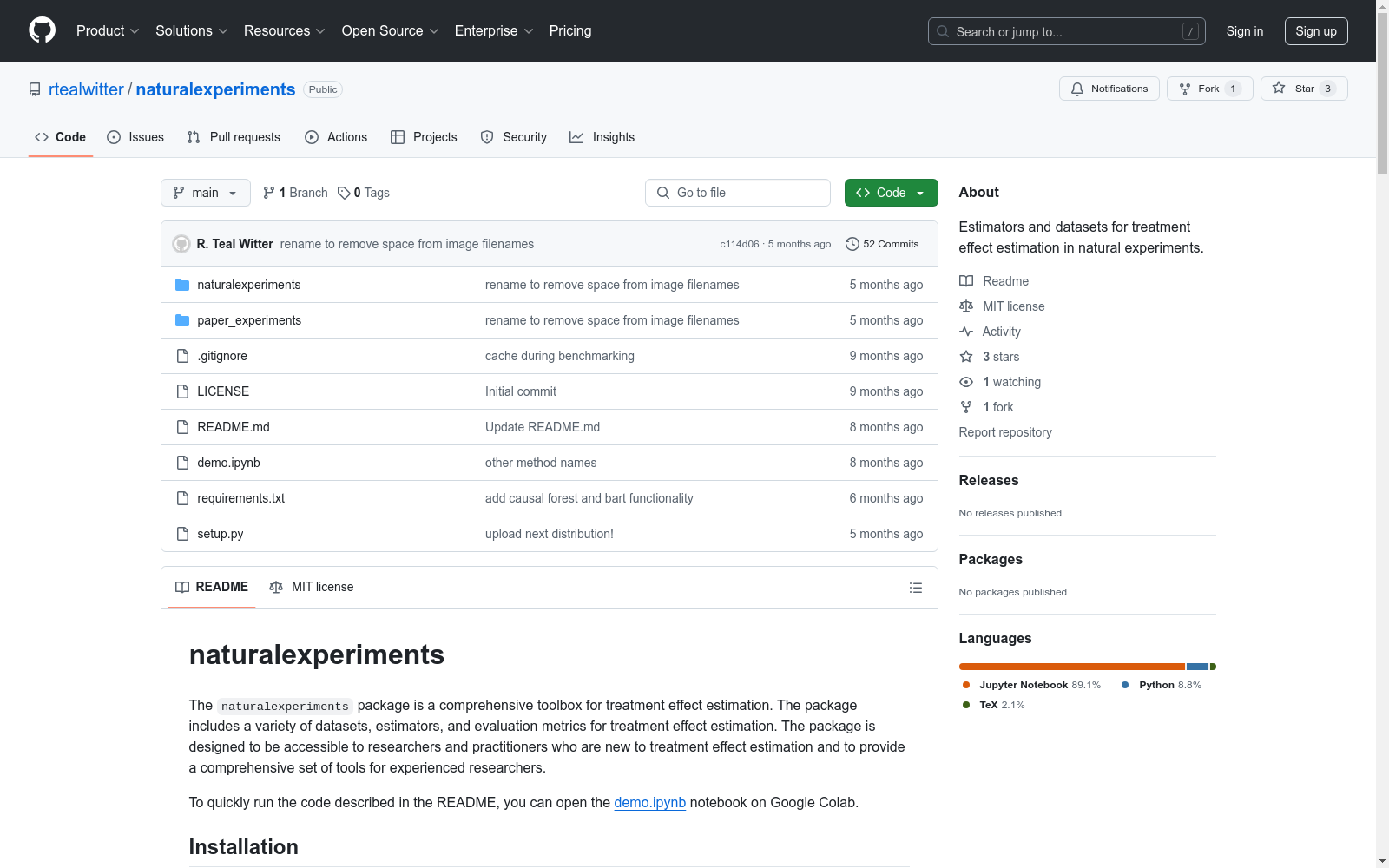The width and height of the screenshot is (1389, 868).
Task: Click the eye icon beside 1 watching
Action: coord(966,382)
